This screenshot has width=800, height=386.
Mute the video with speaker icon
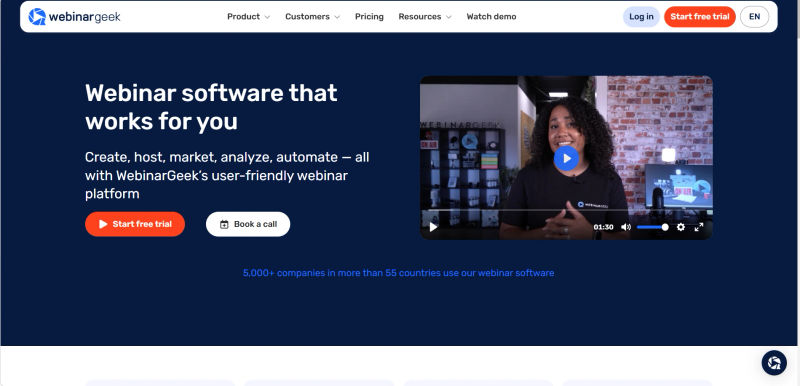point(626,227)
